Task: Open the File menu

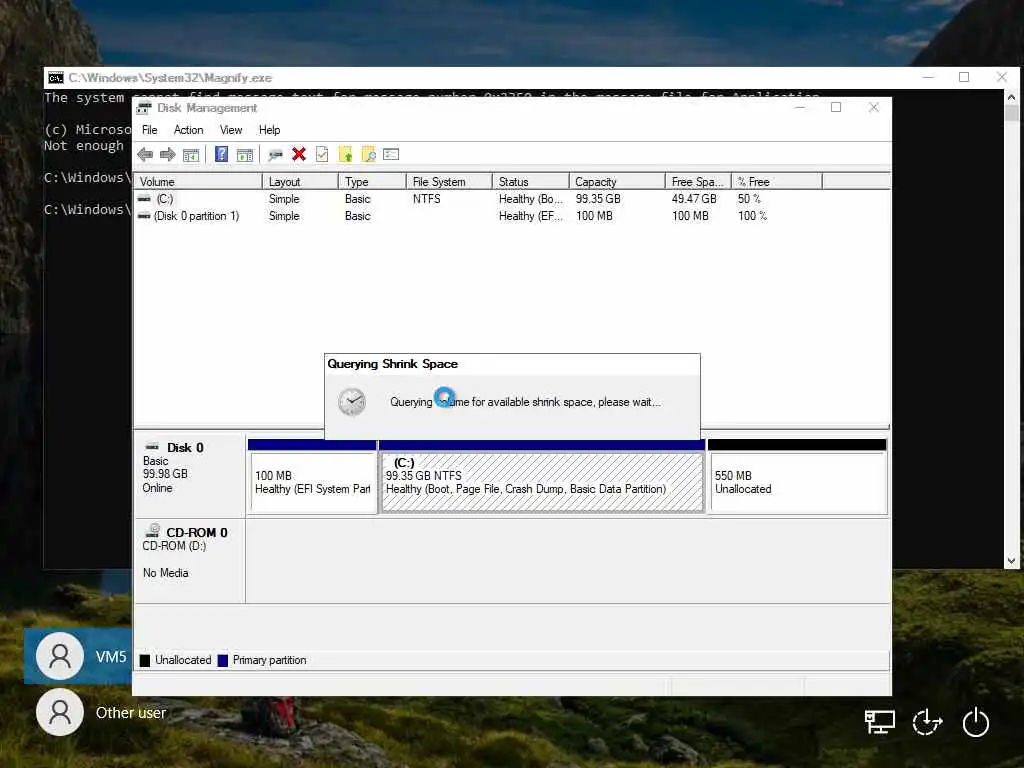Action: tap(150, 130)
